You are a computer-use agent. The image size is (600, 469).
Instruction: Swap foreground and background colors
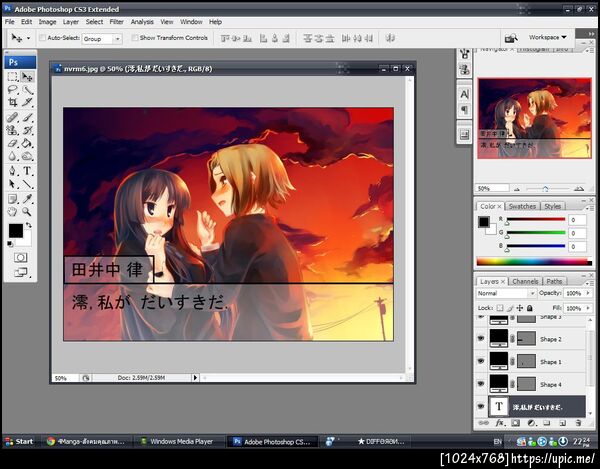coord(29,225)
